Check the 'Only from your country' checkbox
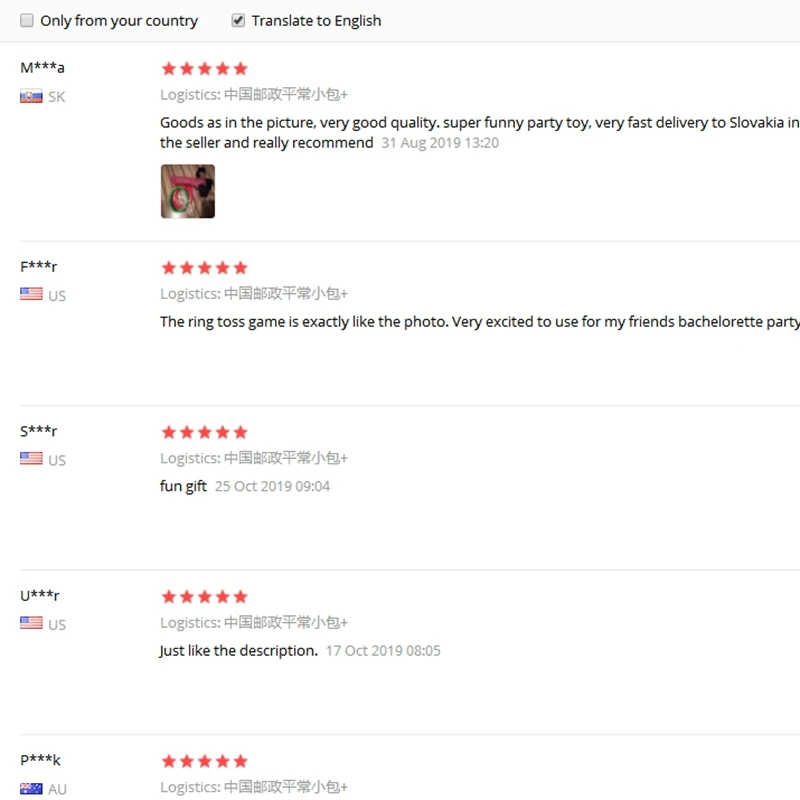 (x=27, y=20)
